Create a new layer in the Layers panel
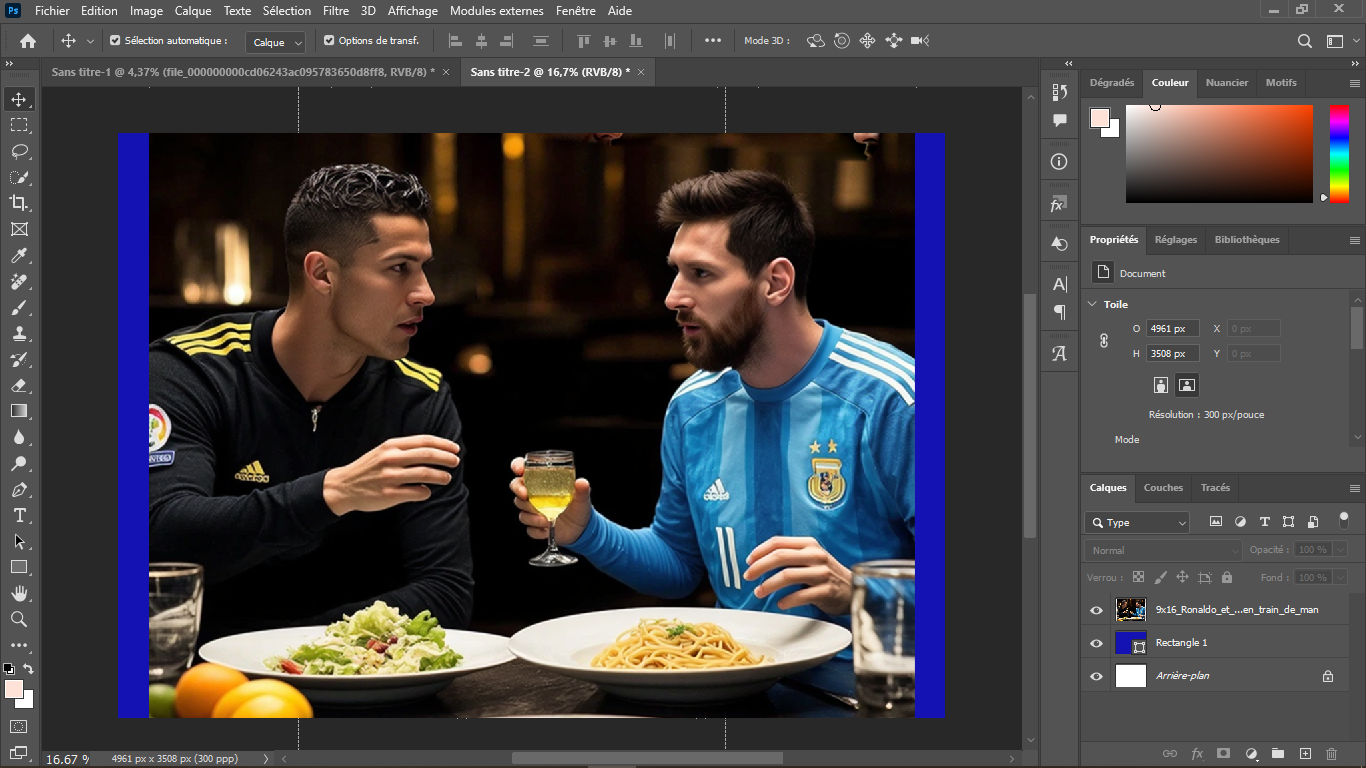This screenshot has height=768, width=1366. click(1303, 754)
